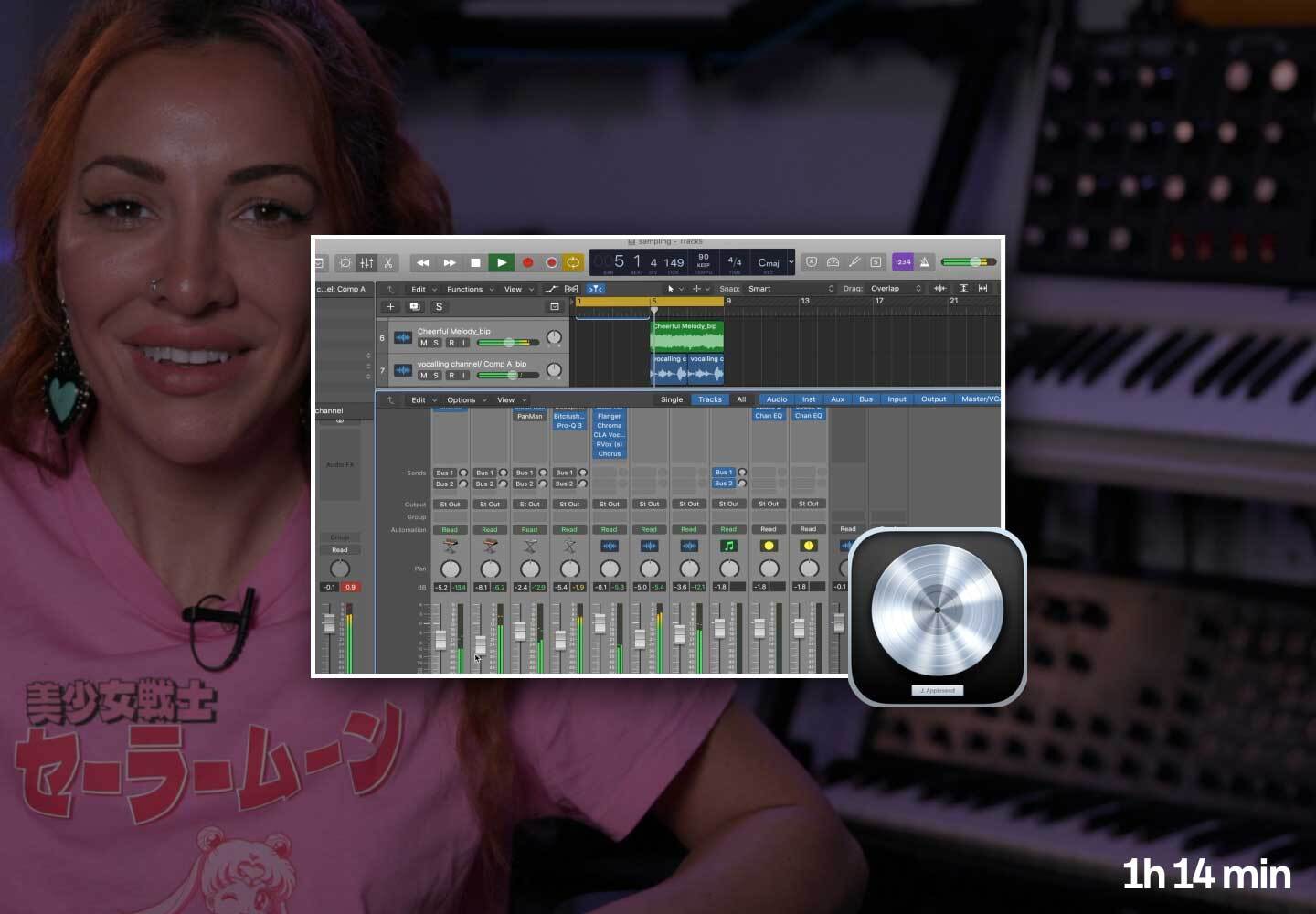
Task: Click the red Record button
Action: pyautogui.click(x=527, y=262)
